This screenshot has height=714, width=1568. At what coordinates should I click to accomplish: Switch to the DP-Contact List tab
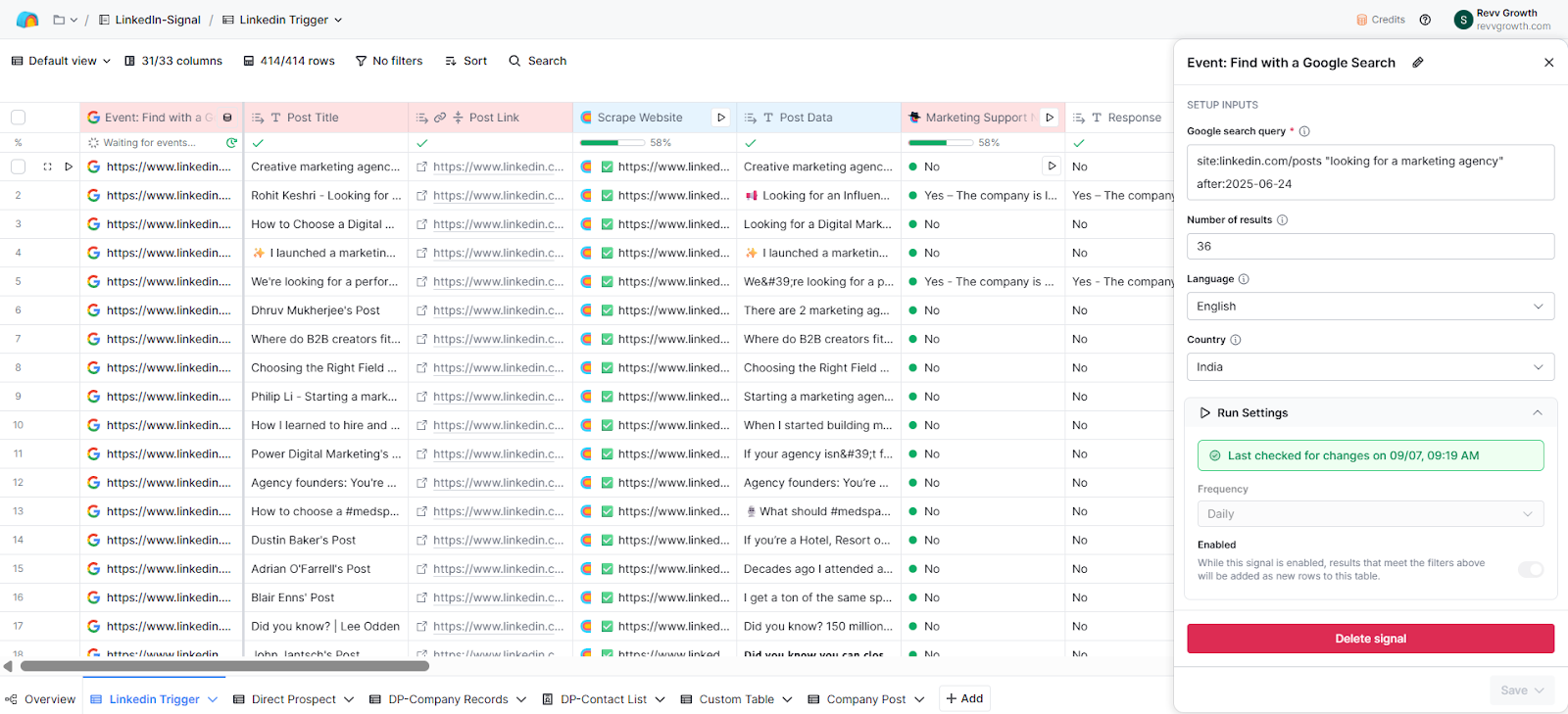604,699
